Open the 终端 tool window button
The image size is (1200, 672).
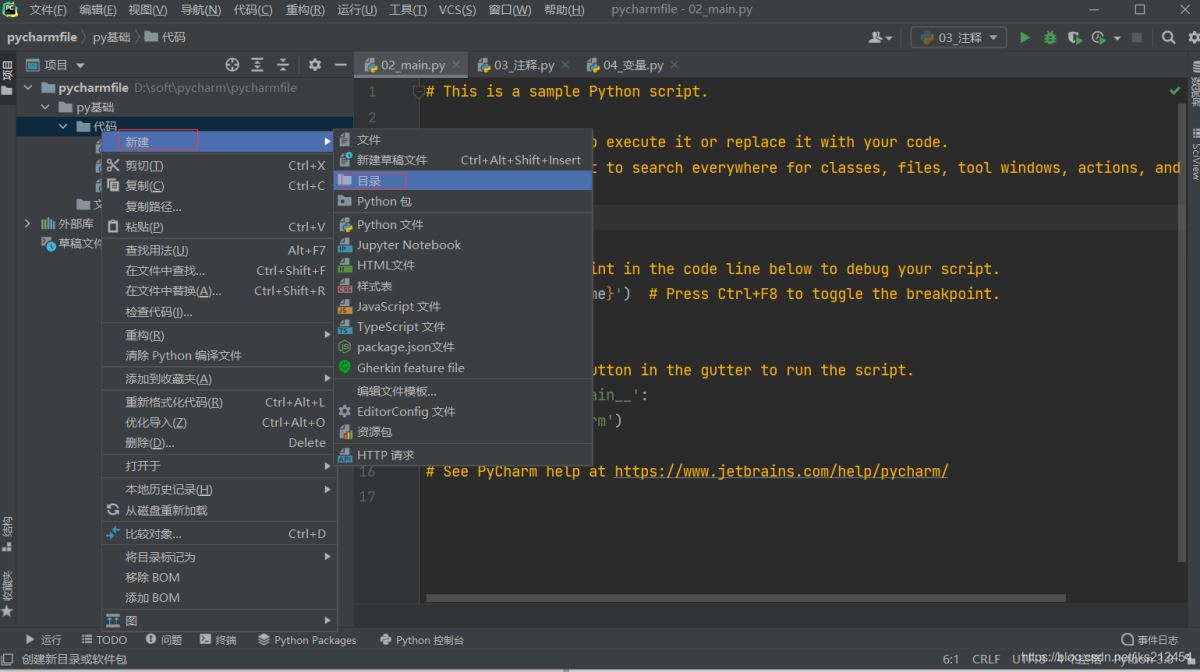click(x=218, y=640)
